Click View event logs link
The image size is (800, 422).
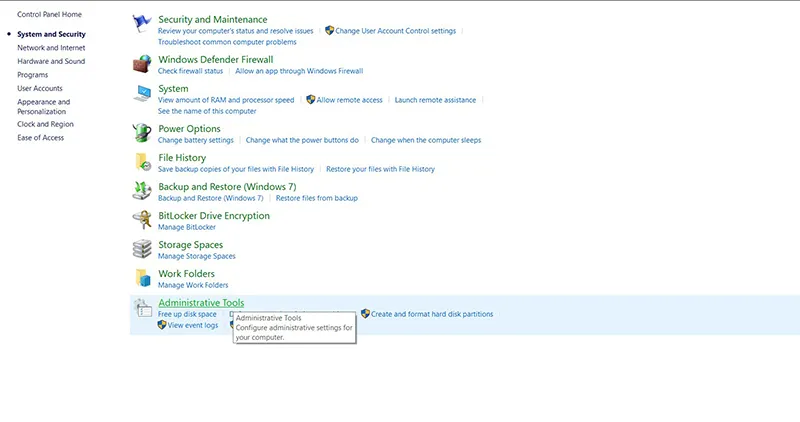[193, 325]
